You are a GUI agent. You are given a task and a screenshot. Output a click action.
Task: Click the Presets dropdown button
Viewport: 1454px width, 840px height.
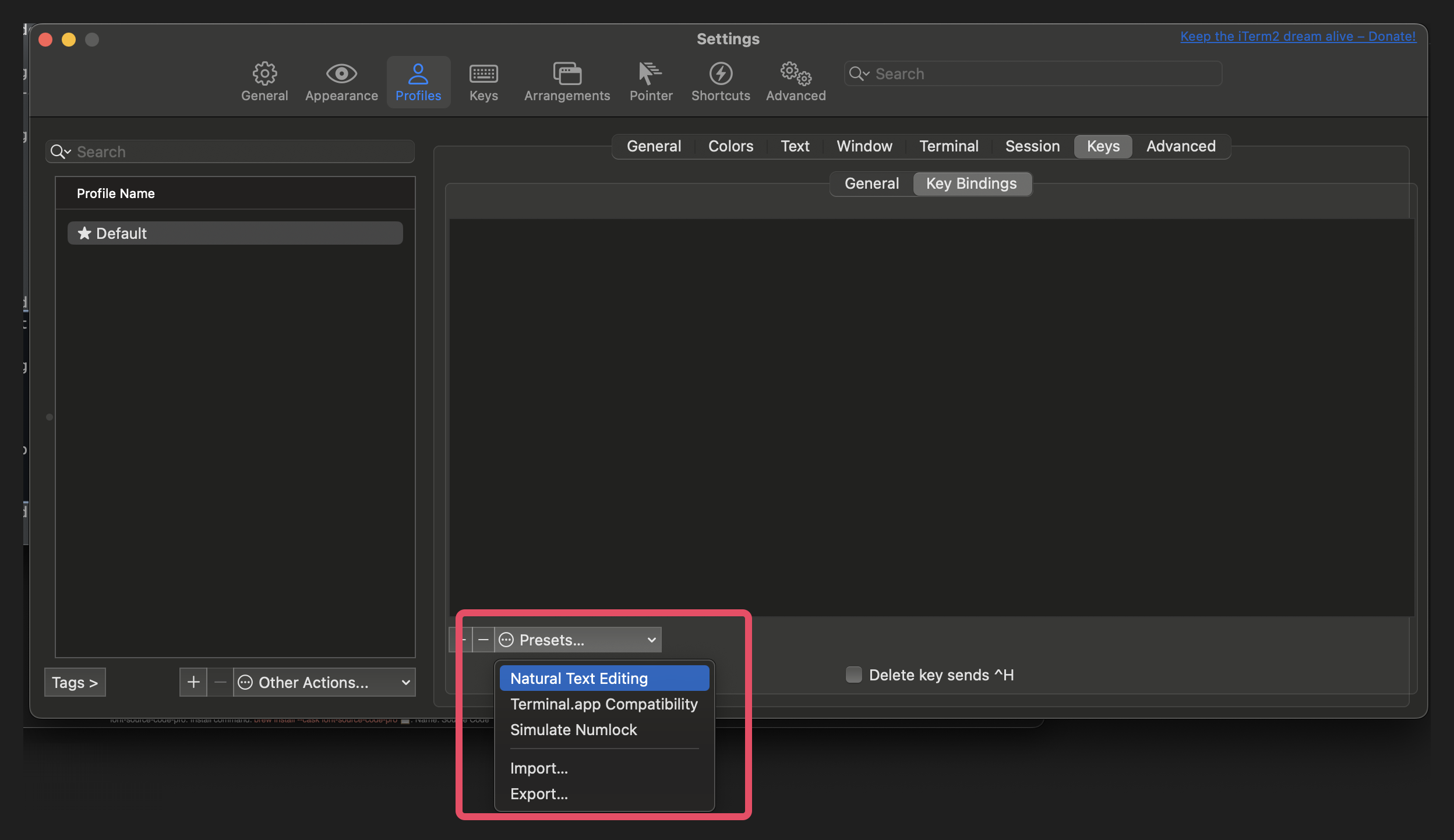(x=578, y=640)
